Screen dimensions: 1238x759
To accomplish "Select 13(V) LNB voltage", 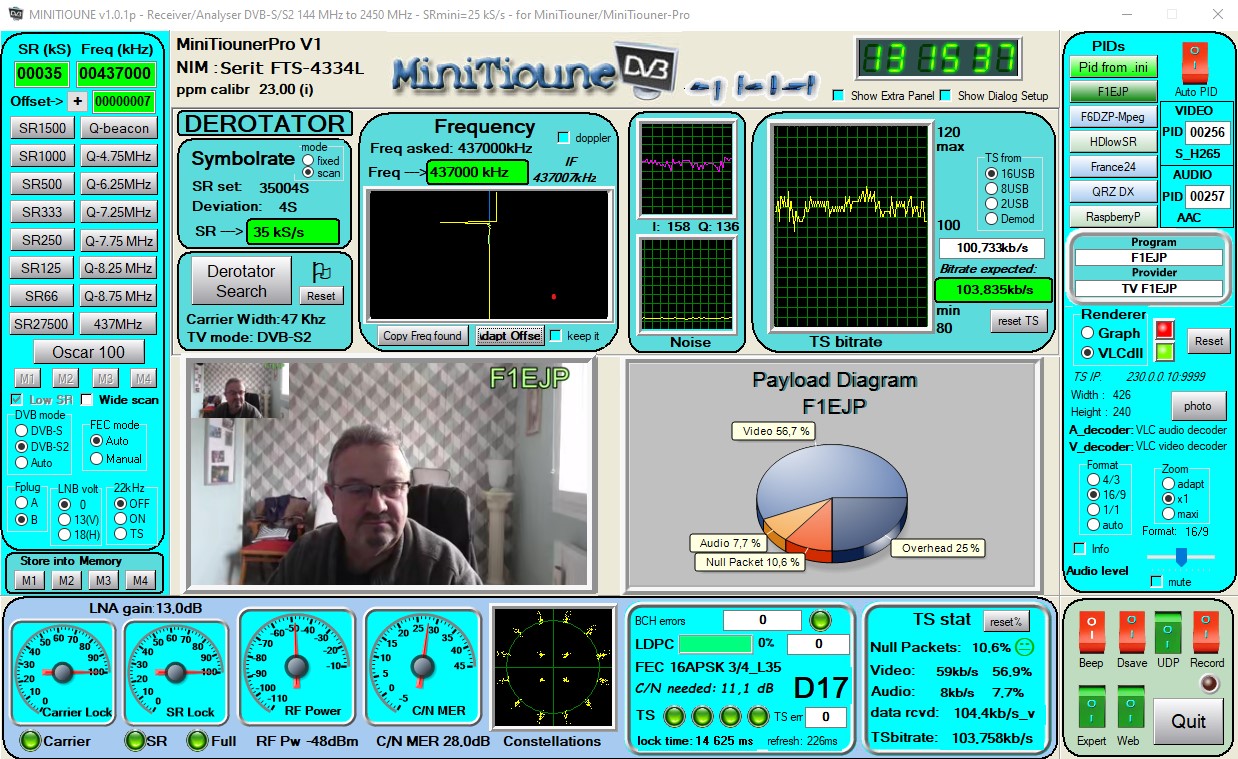I will point(65,519).
